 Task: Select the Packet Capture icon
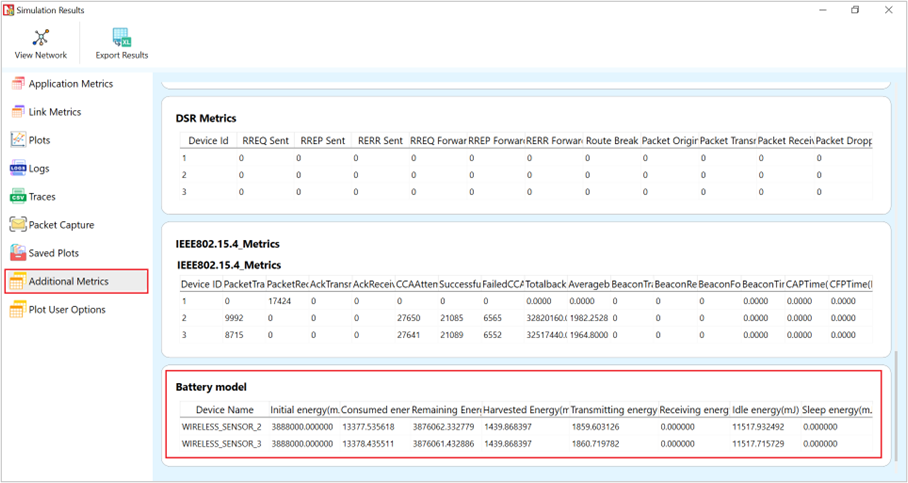[18, 225]
